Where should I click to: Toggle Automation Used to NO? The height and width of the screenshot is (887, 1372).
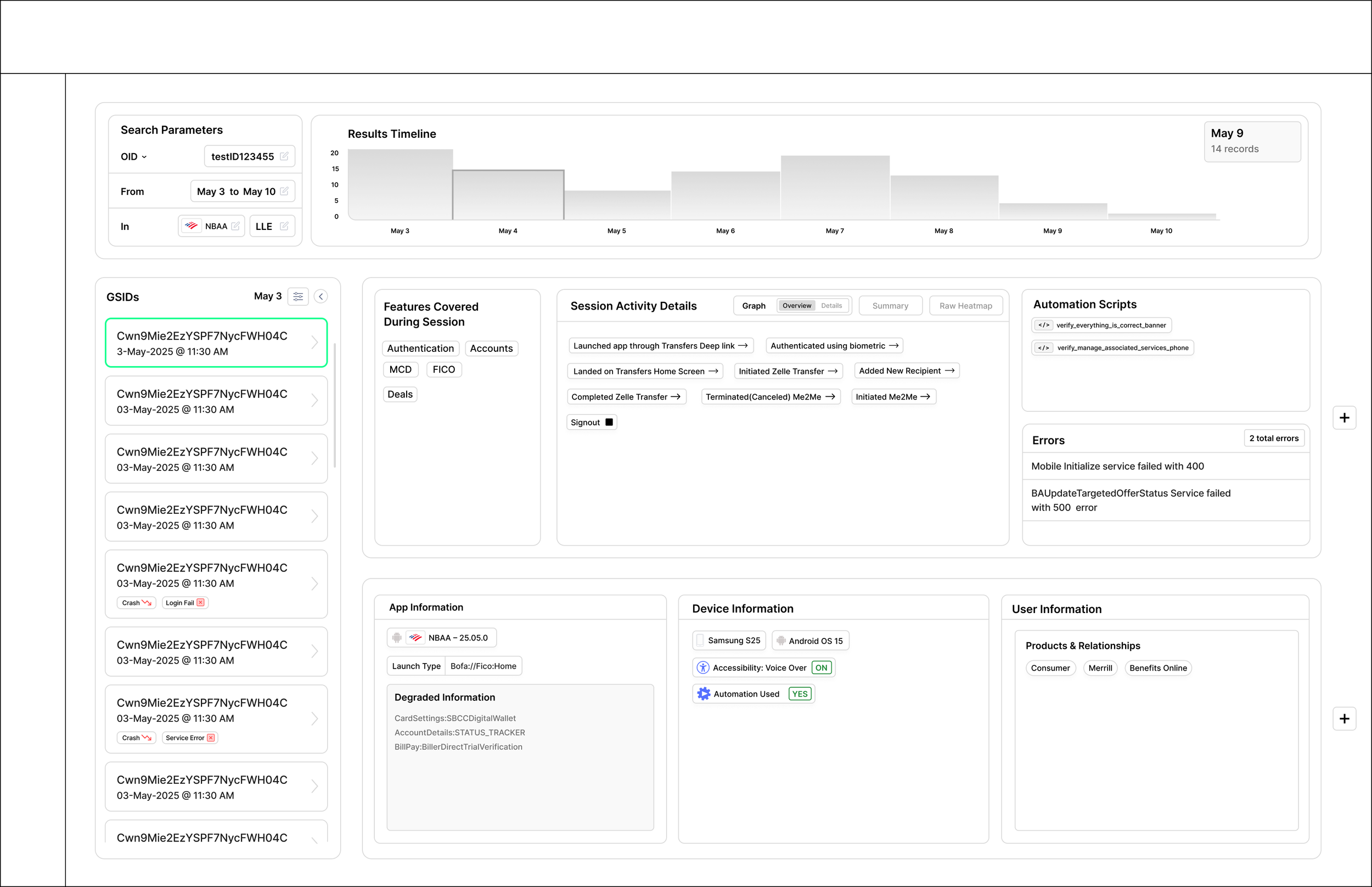click(x=799, y=693)
